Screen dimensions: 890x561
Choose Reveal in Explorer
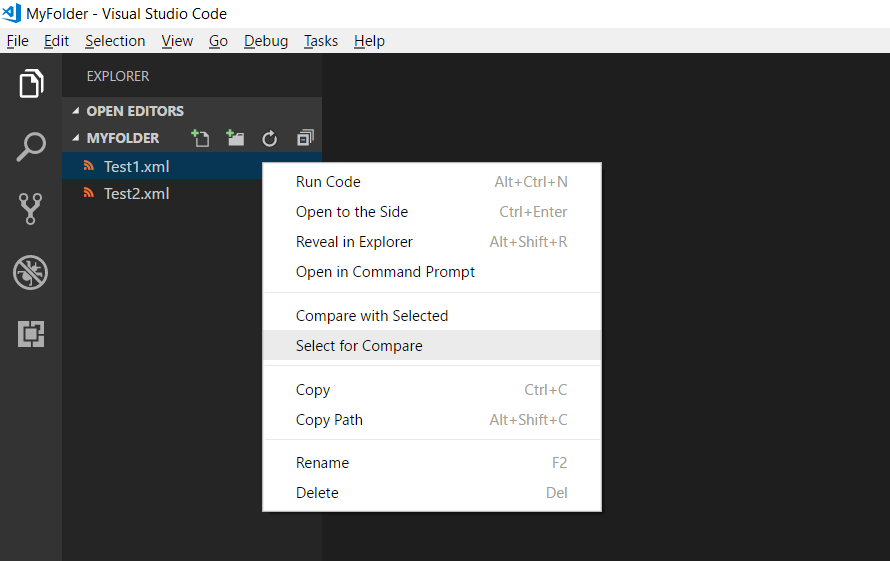[x=354, y=242]
